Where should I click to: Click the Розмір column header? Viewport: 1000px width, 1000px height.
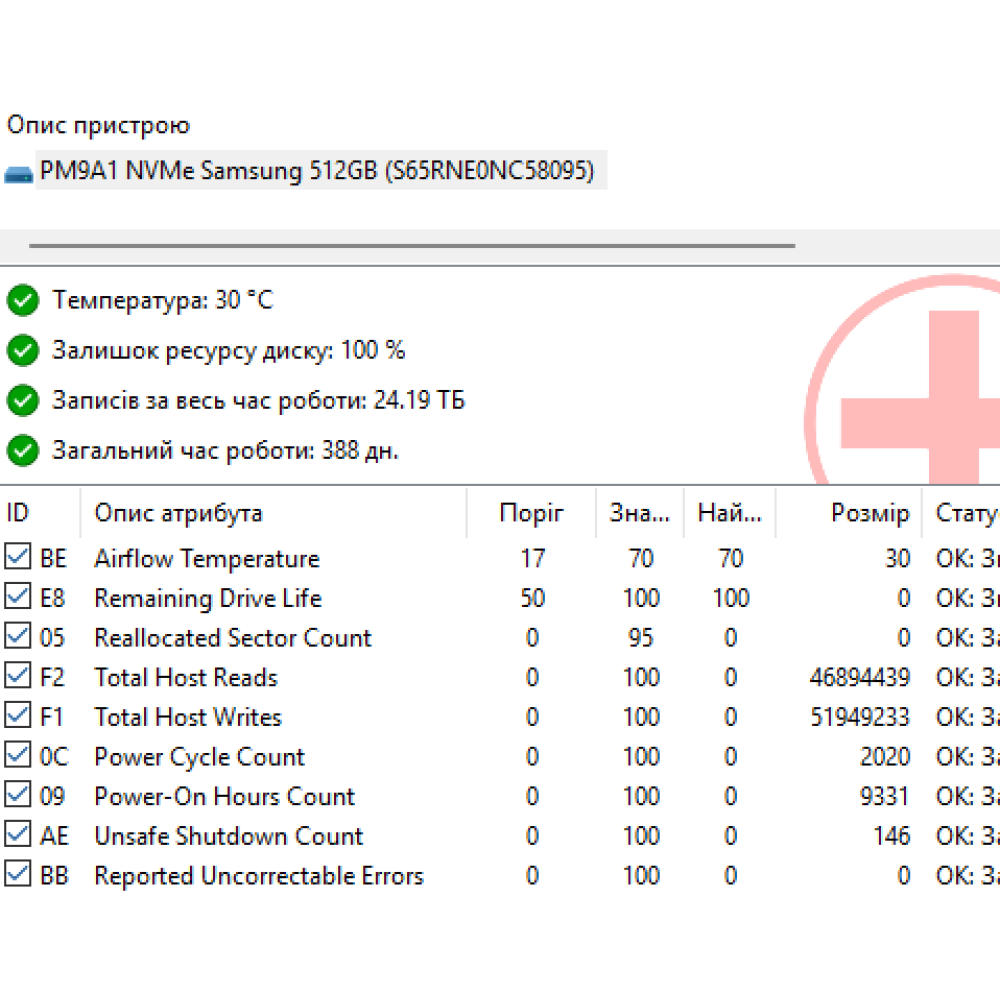click(x=869, y=514)
